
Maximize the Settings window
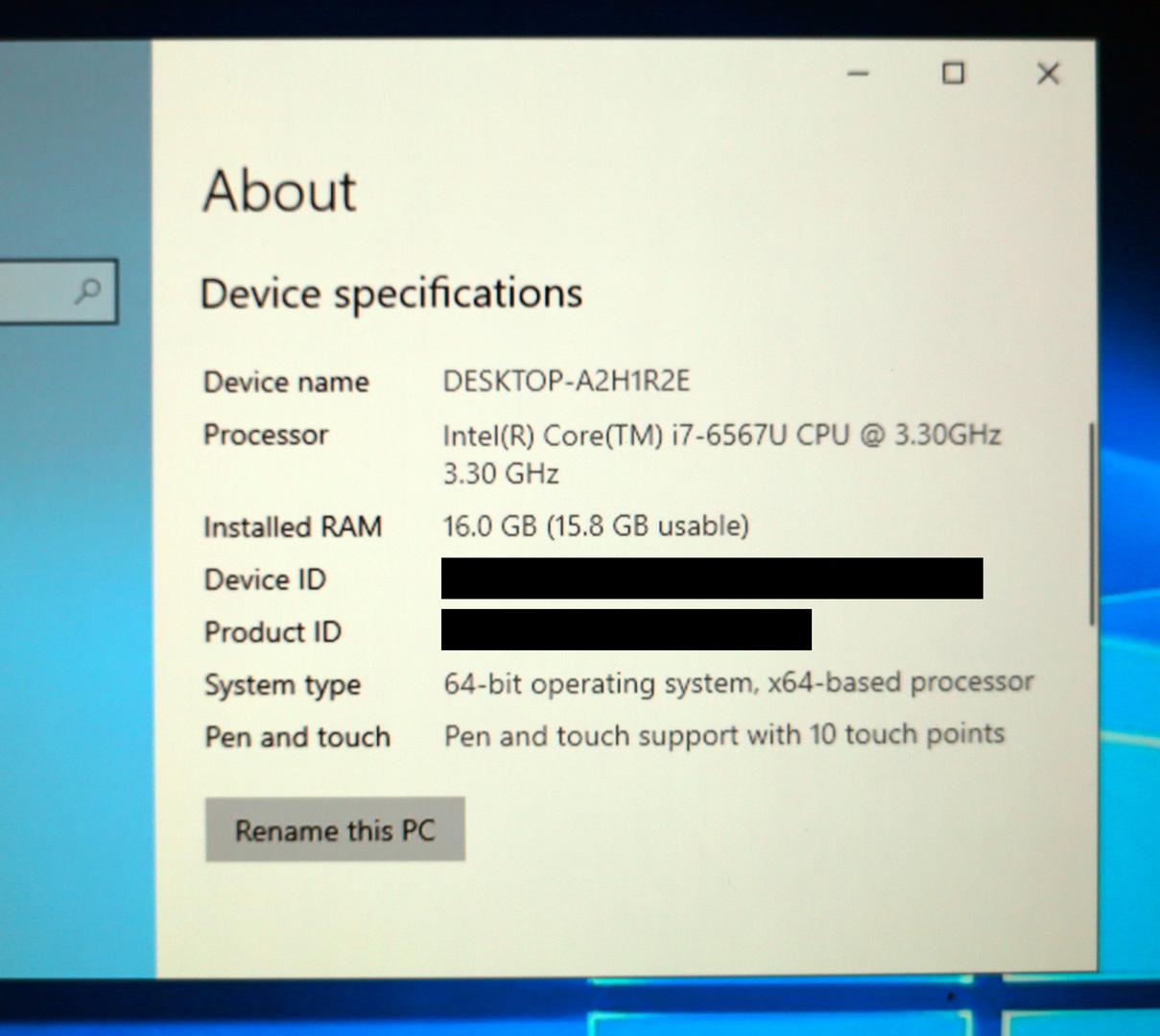(953, 73)
